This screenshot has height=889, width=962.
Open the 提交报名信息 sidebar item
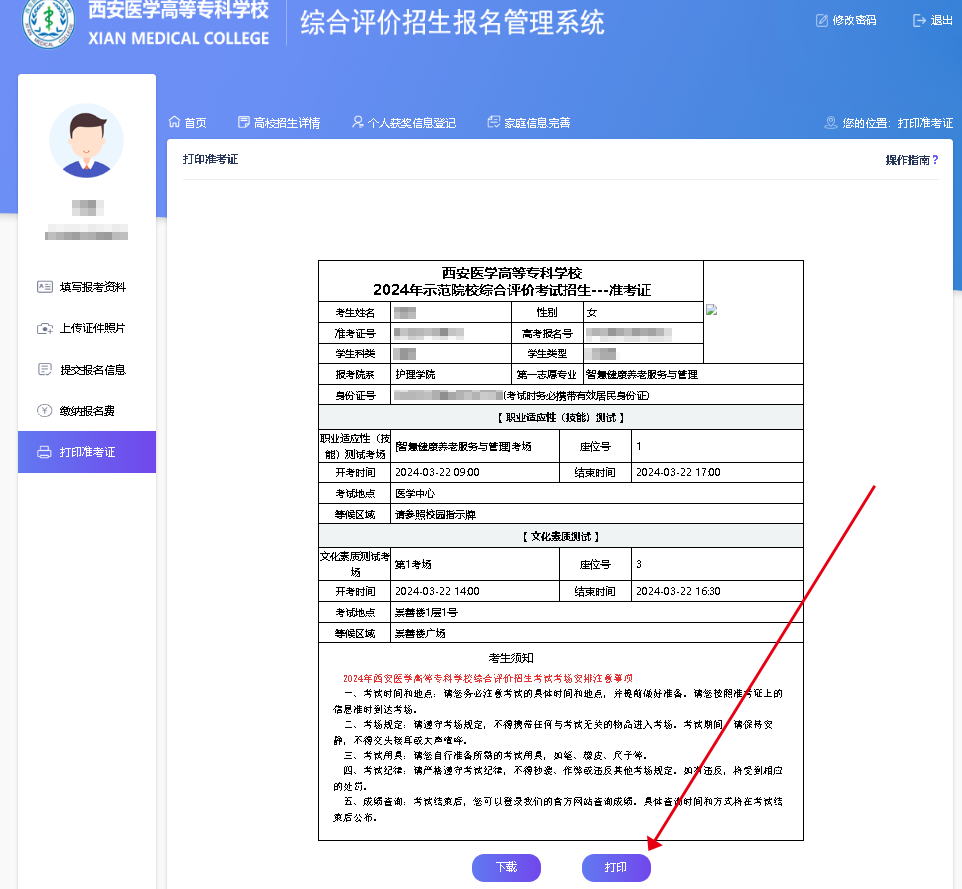(x=92, y=369)
